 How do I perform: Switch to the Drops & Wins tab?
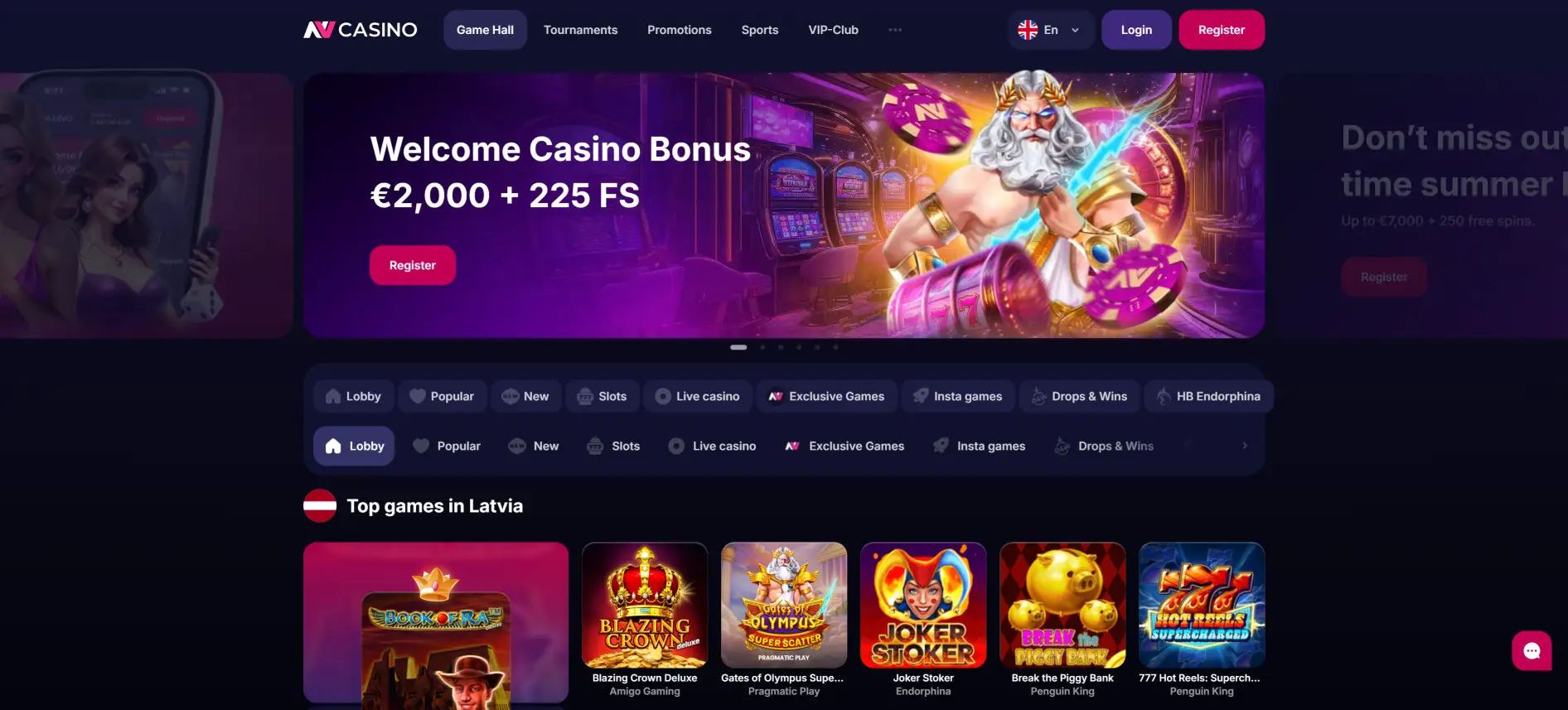pyautogui.click(x=1103, y=446)
